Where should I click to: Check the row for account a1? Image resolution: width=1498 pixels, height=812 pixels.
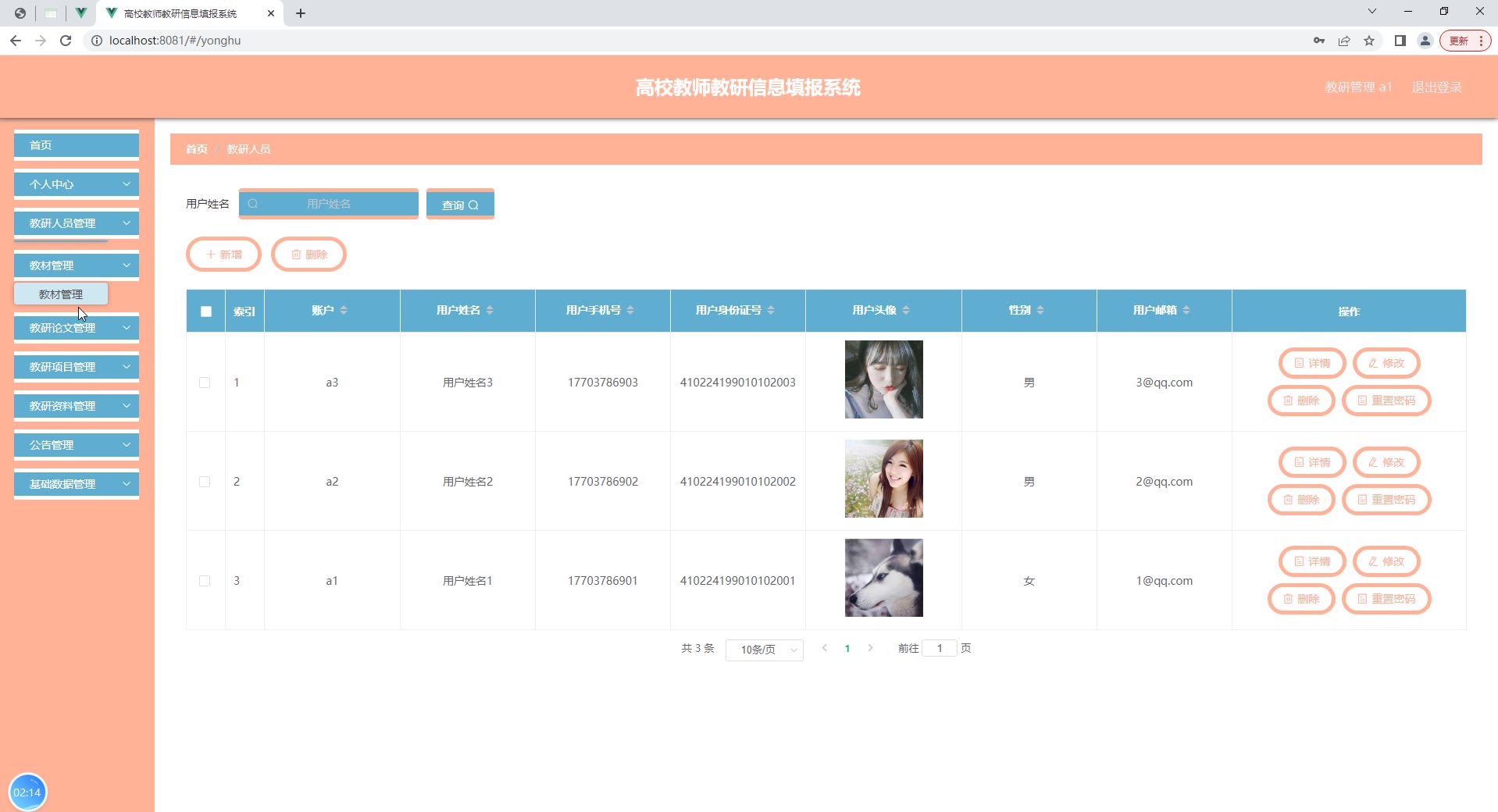(205, 581)
